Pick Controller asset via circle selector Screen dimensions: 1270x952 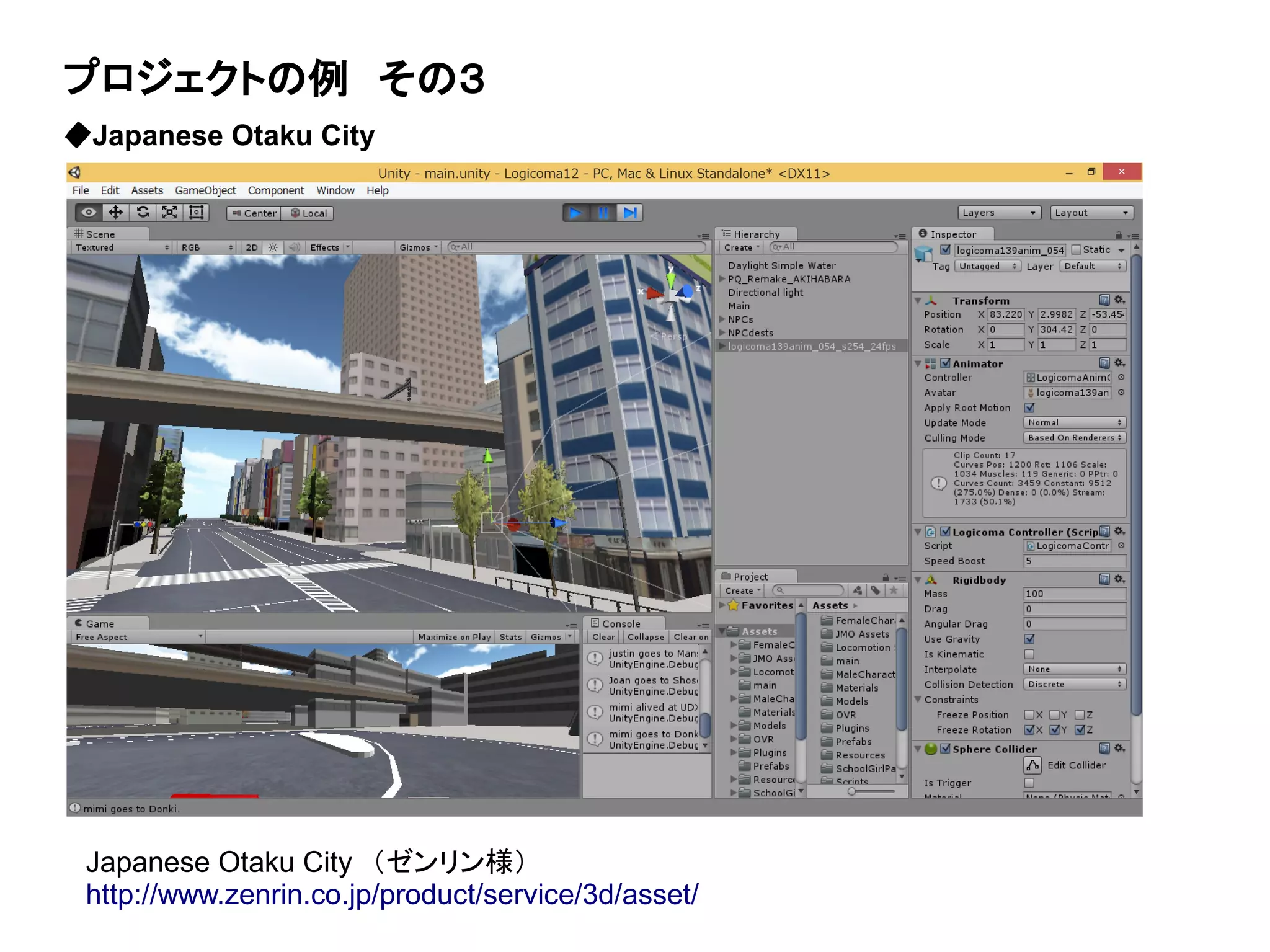(1121, 377)
